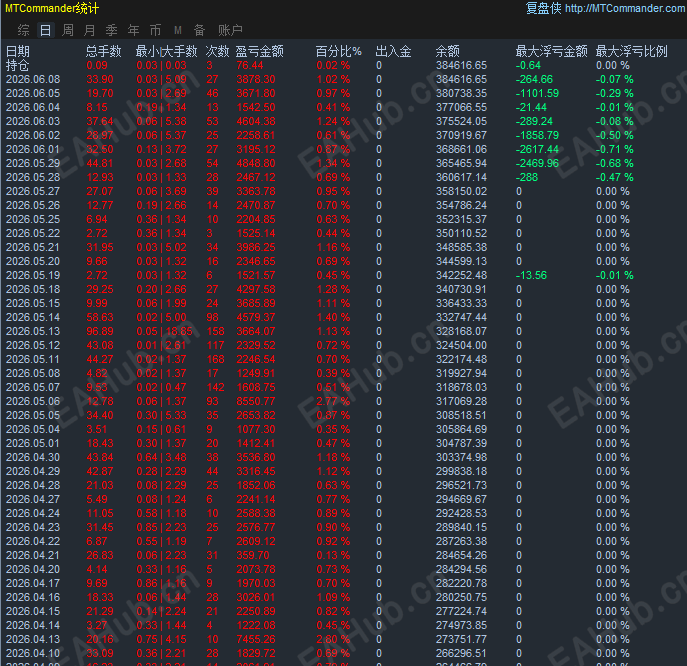This screenshot has width=687, height=666.
Task: Click percentage value 2.80 %
Action: click(333, 639)
